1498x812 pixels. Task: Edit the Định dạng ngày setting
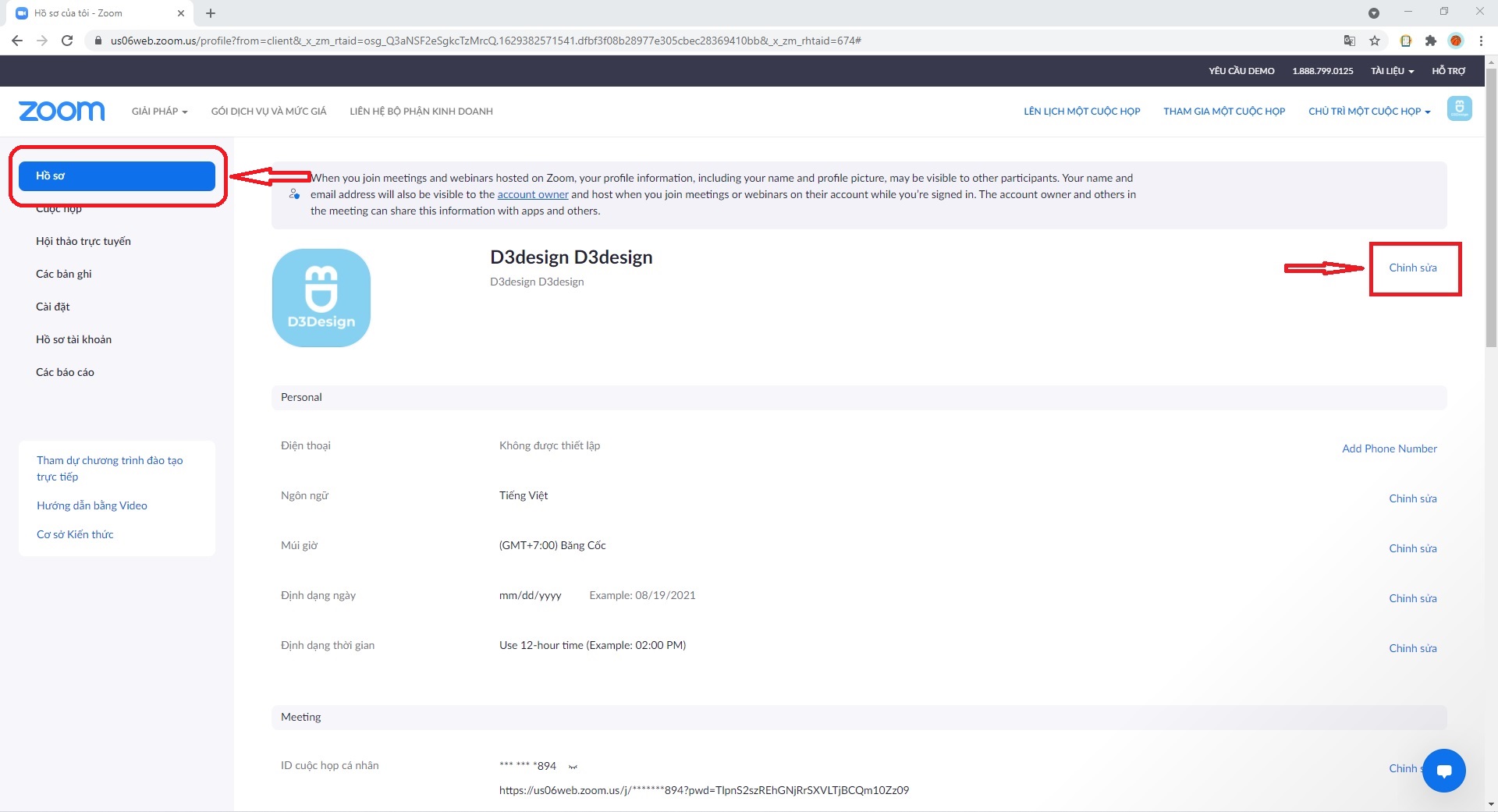click(1413, 598)
